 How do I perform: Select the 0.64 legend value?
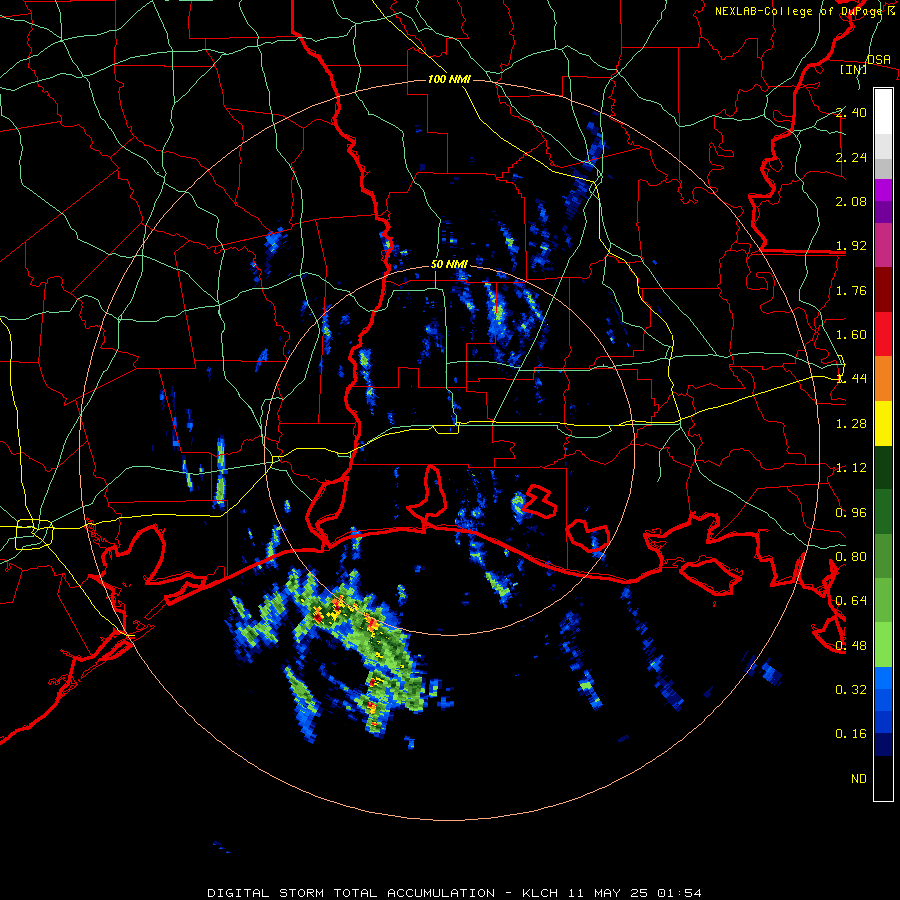(x=851, y=601)
